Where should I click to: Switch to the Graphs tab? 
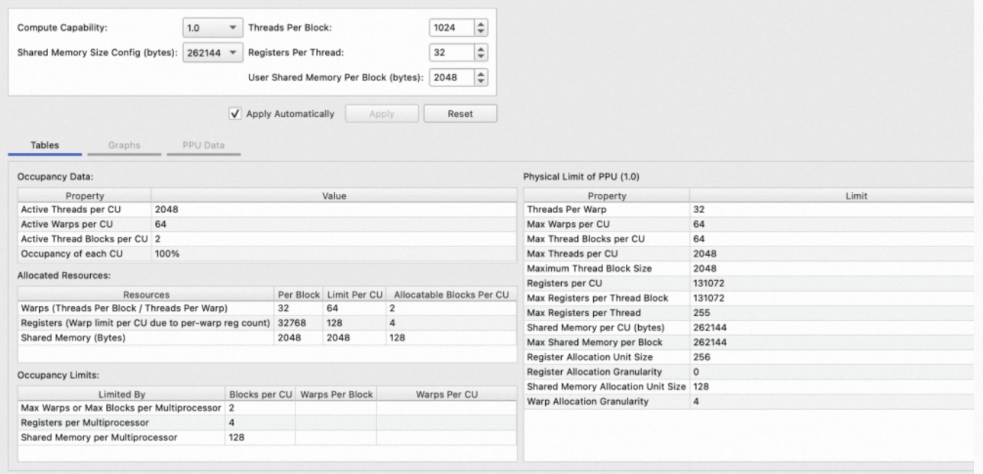tap(124, 145)
